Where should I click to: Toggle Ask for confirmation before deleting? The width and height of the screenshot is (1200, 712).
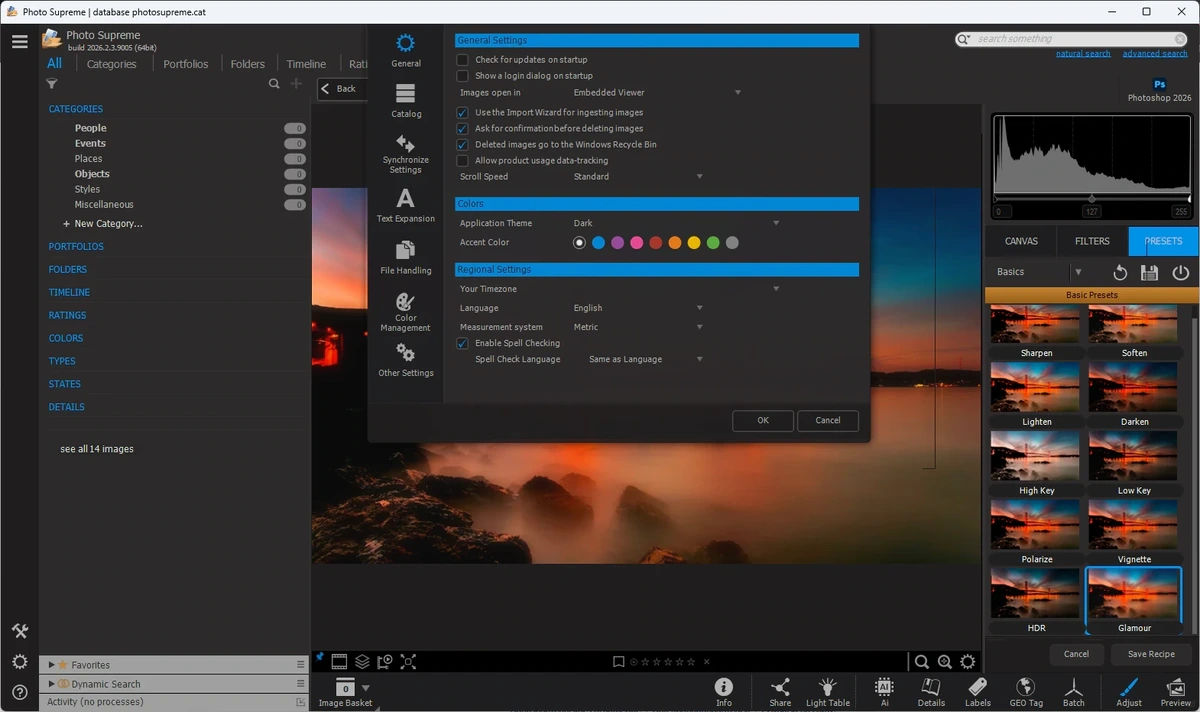(462, 129)
